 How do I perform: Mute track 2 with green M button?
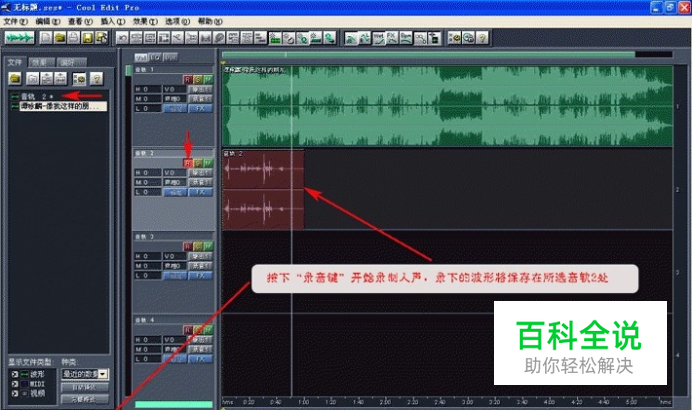[208, 163]
